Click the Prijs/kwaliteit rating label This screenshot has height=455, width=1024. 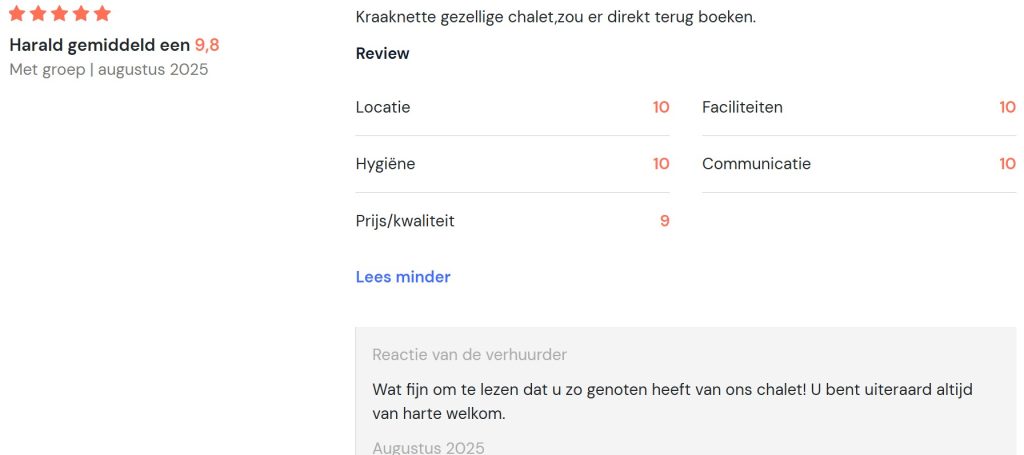click(x=405, y=221)
